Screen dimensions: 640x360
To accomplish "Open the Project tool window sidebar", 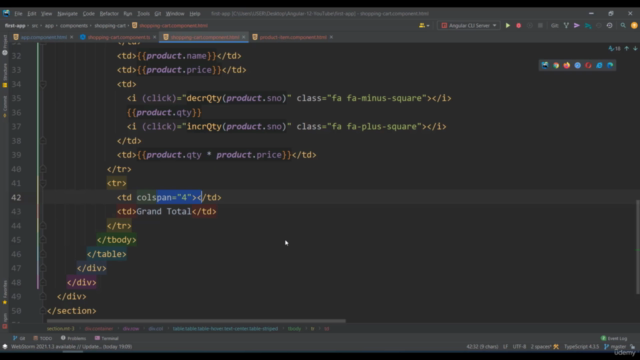I will click(5, 45).
